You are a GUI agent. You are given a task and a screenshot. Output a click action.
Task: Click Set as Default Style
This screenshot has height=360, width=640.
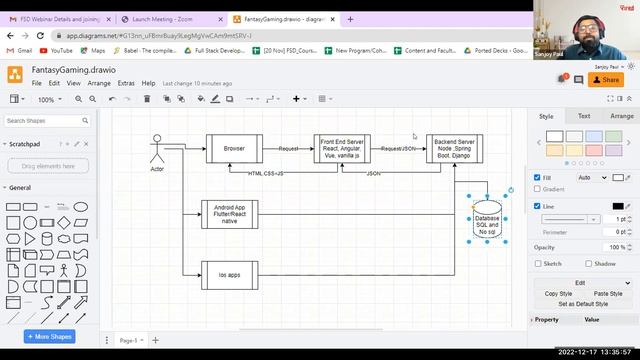583,304
